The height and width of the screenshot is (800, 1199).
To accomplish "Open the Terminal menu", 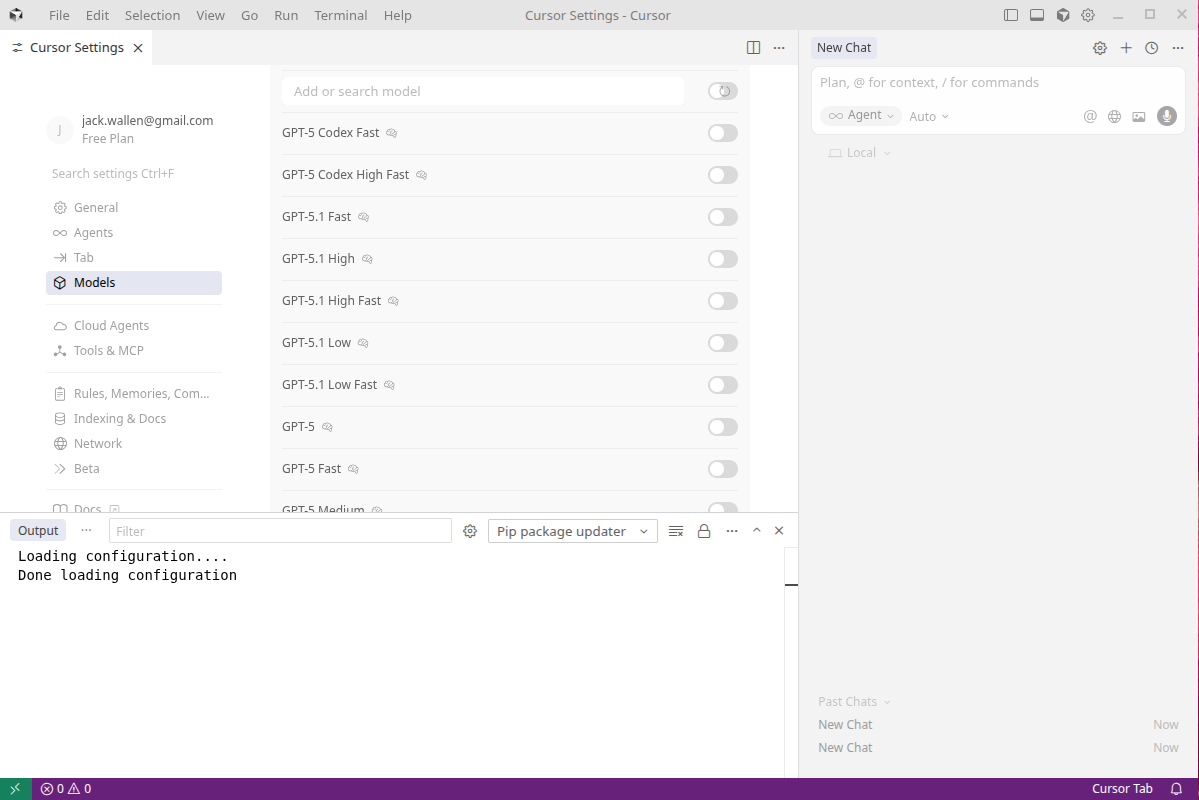I will (340, 15).
